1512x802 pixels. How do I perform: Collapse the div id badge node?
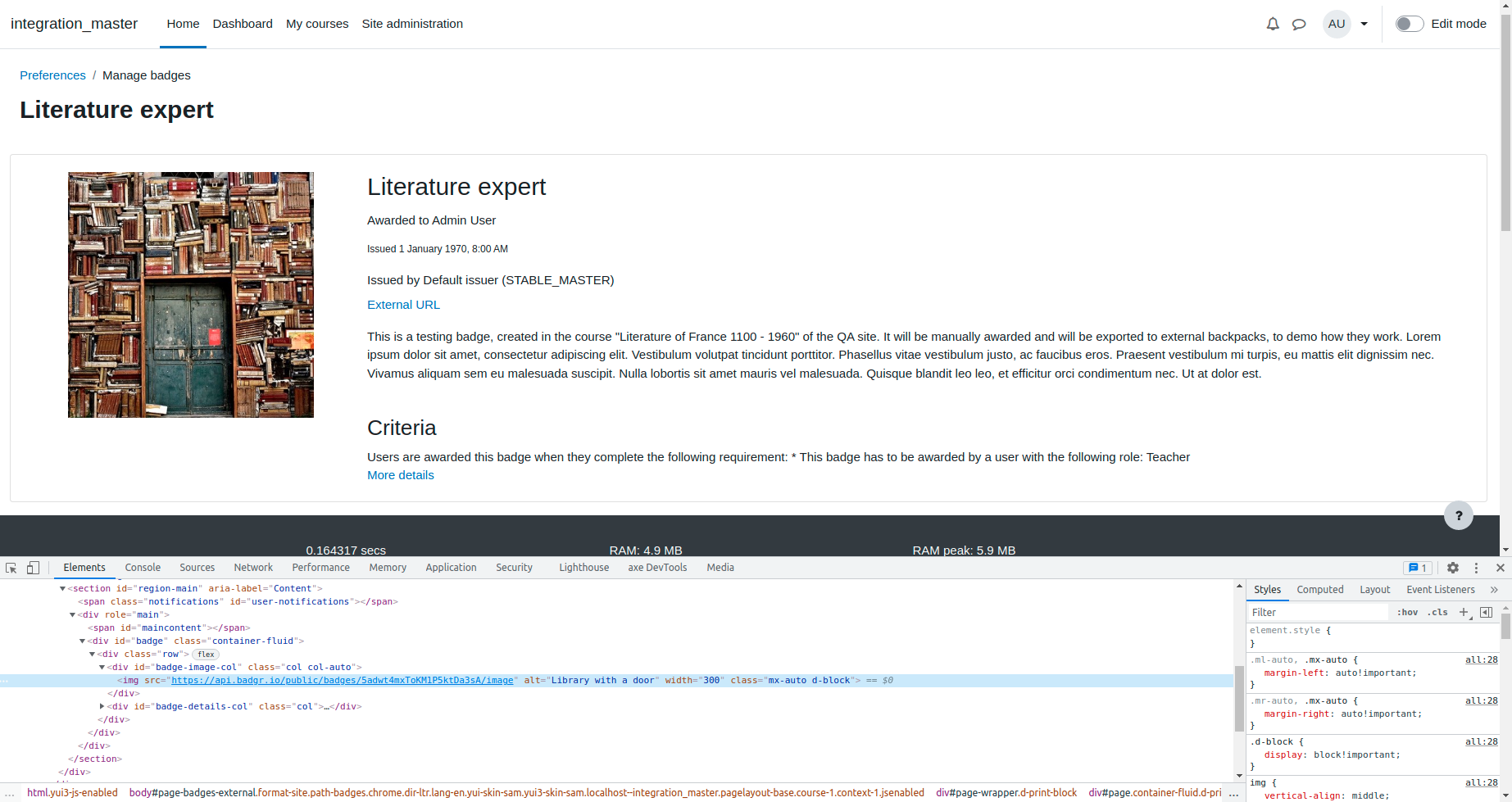82,641
